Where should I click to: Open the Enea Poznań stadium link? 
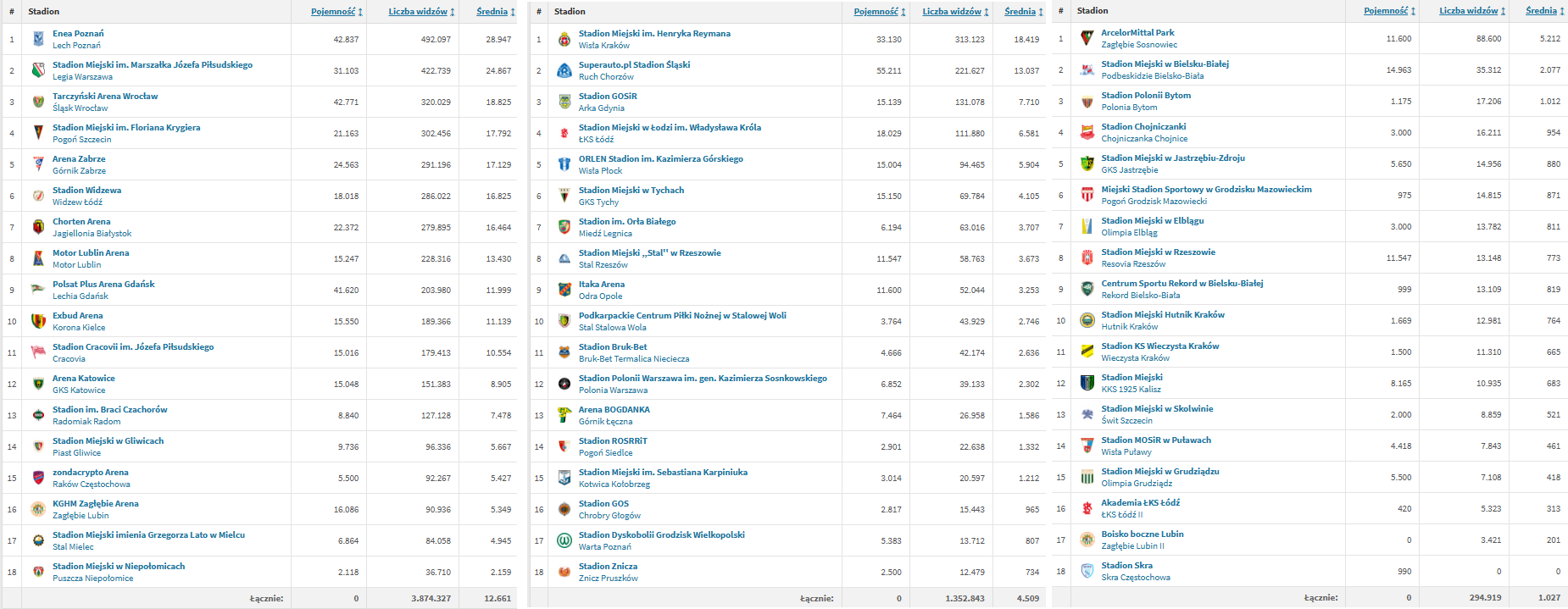pos(78,34)
